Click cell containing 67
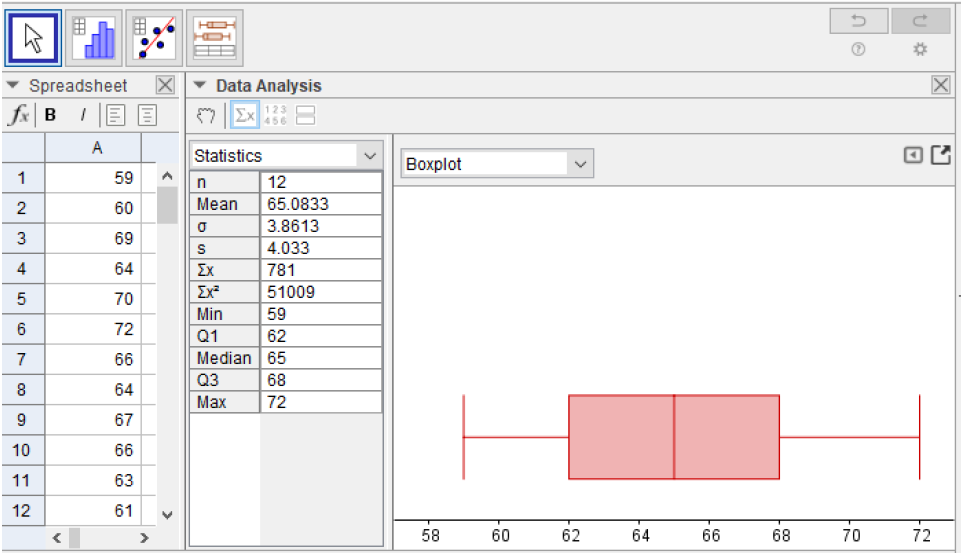 (93, 420)
